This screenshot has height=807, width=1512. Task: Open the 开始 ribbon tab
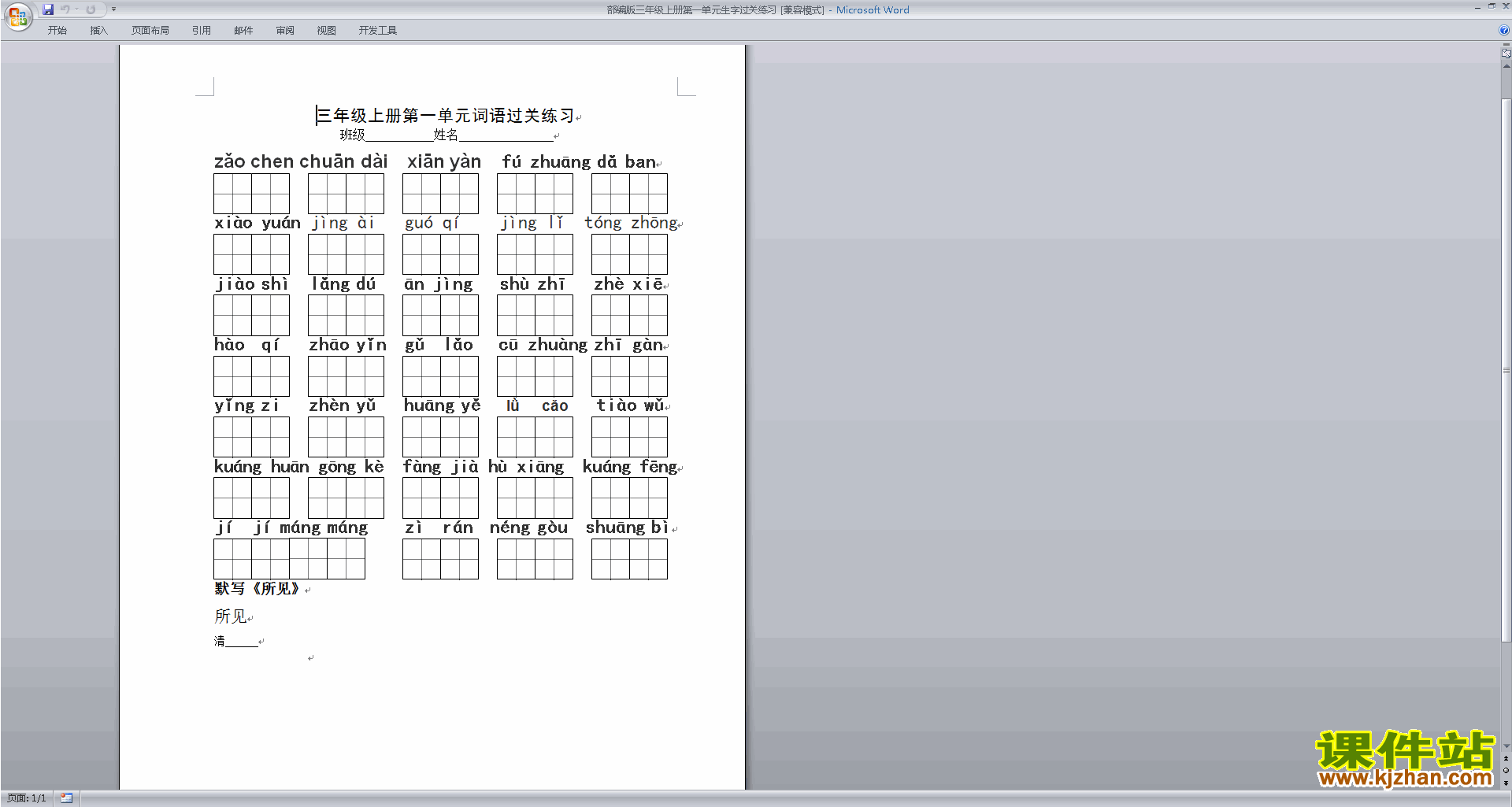coord(57,31)
